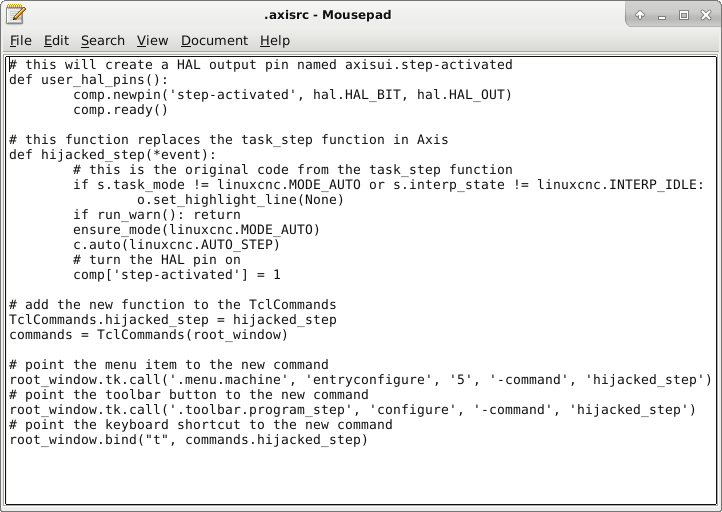Place cursor on 'c.auto(linuxcnc.AUTO_STEP)' line
The image size is (722, 512).
click(x=176, y=245)
